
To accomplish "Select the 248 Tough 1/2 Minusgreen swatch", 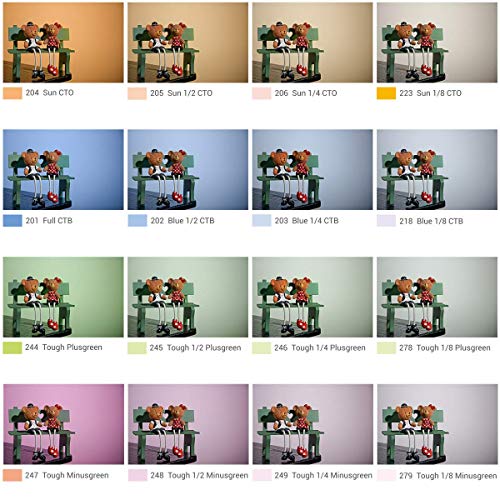I will coord(137,475).
